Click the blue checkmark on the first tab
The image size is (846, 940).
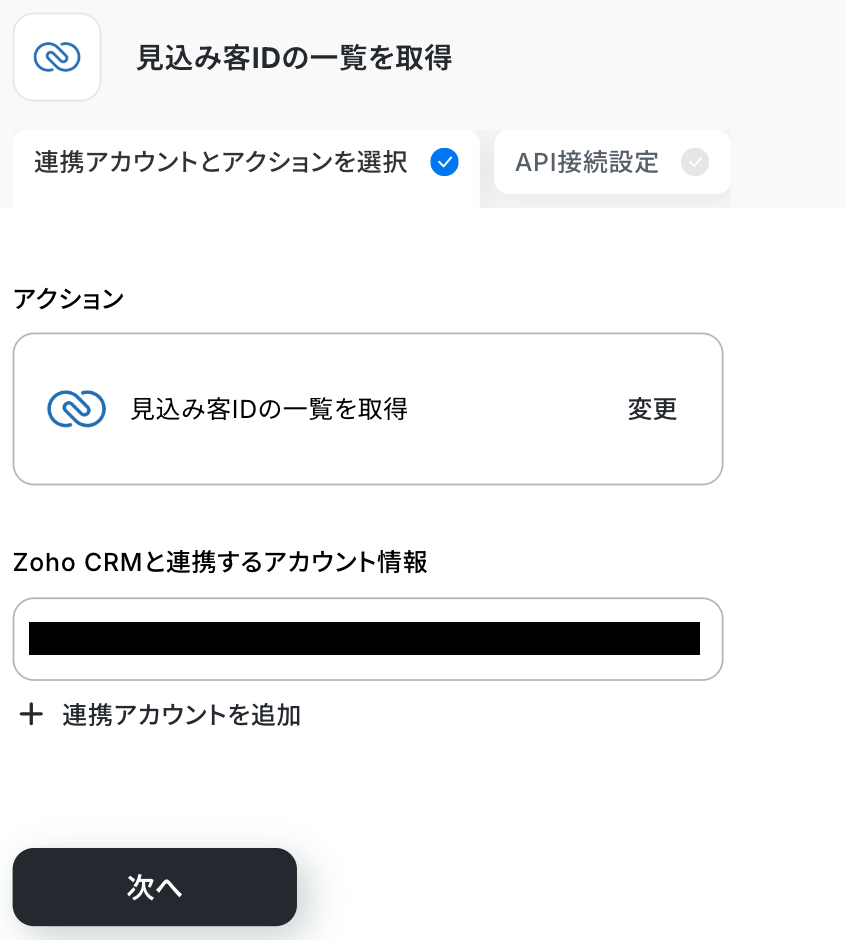(x=444, y=162)
